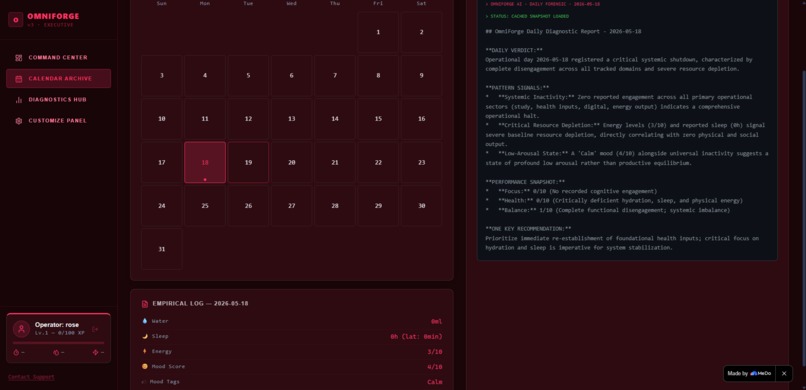The image size is (806, 390).
Task: Click the Mood Tags value Calm
Action: click(435, 382)
